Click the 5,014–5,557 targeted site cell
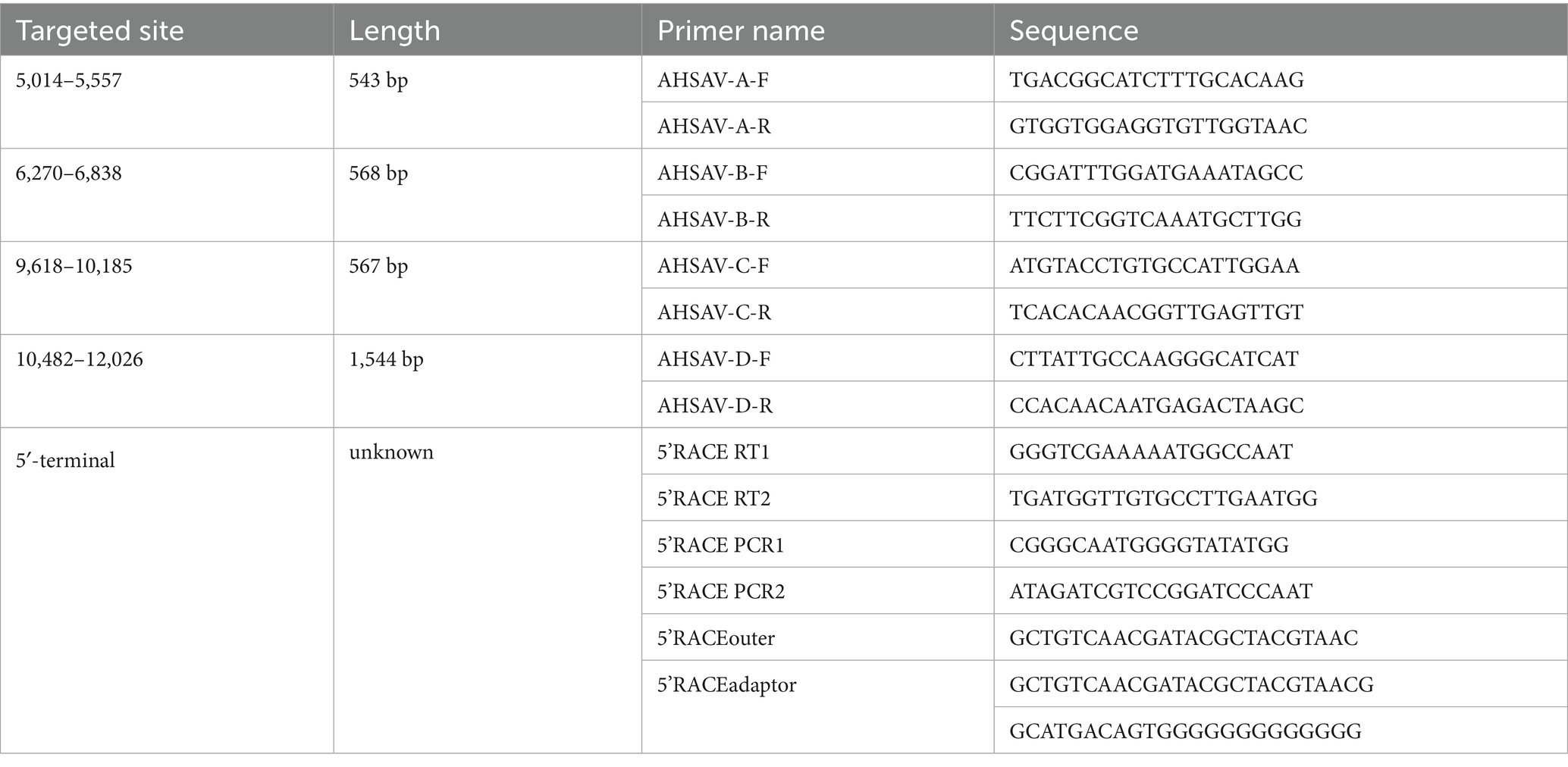This screenshot has width=1568, height=767. tap(167, 102)
